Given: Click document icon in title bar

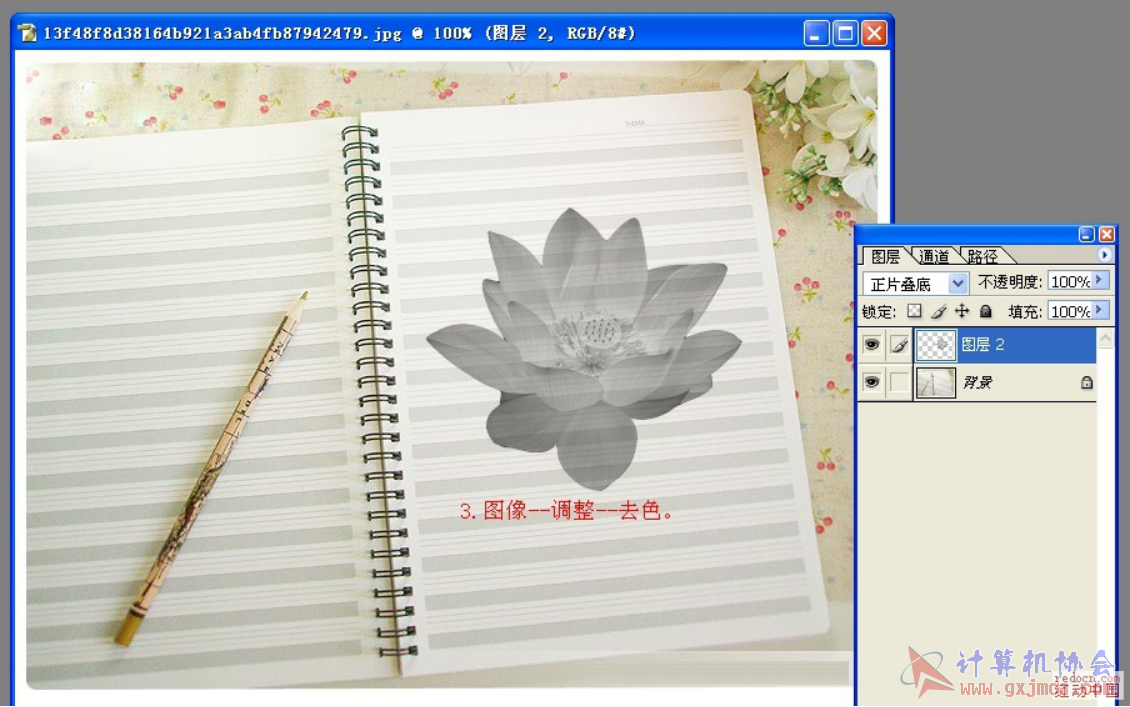Looking at the screenshot, I should (27, 33).
